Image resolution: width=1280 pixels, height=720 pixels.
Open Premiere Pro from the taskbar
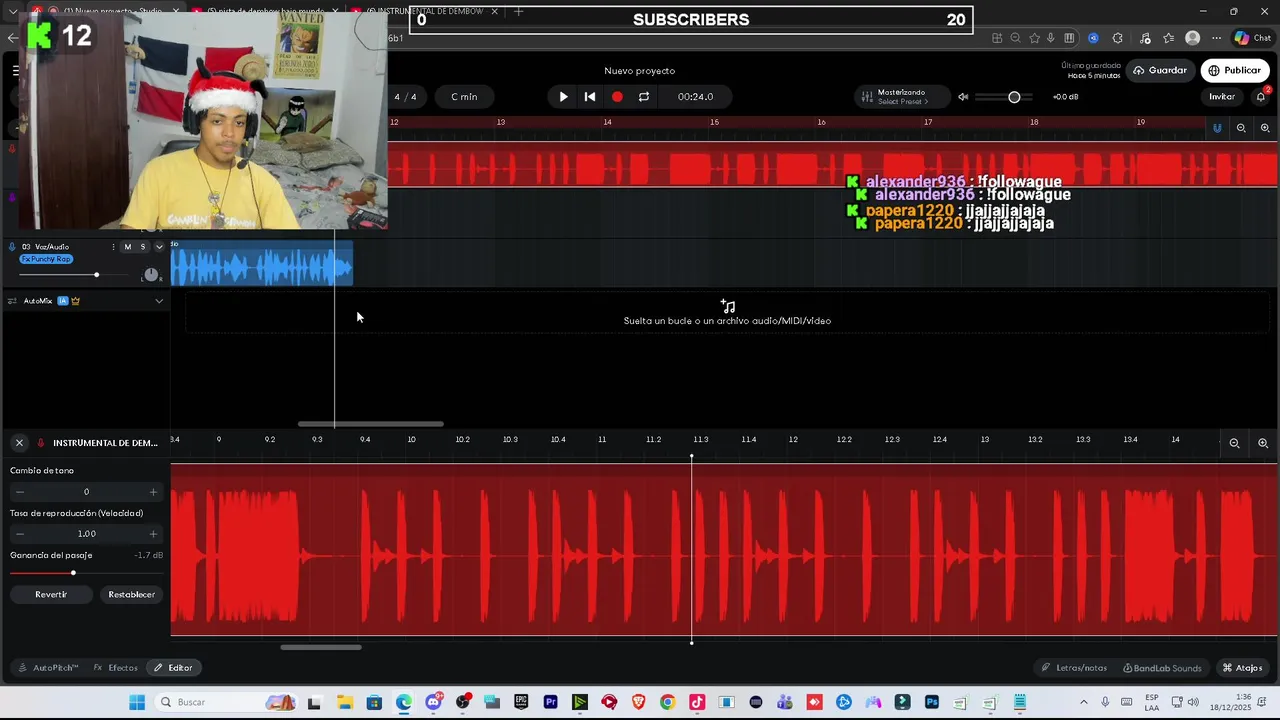[550, 702]
